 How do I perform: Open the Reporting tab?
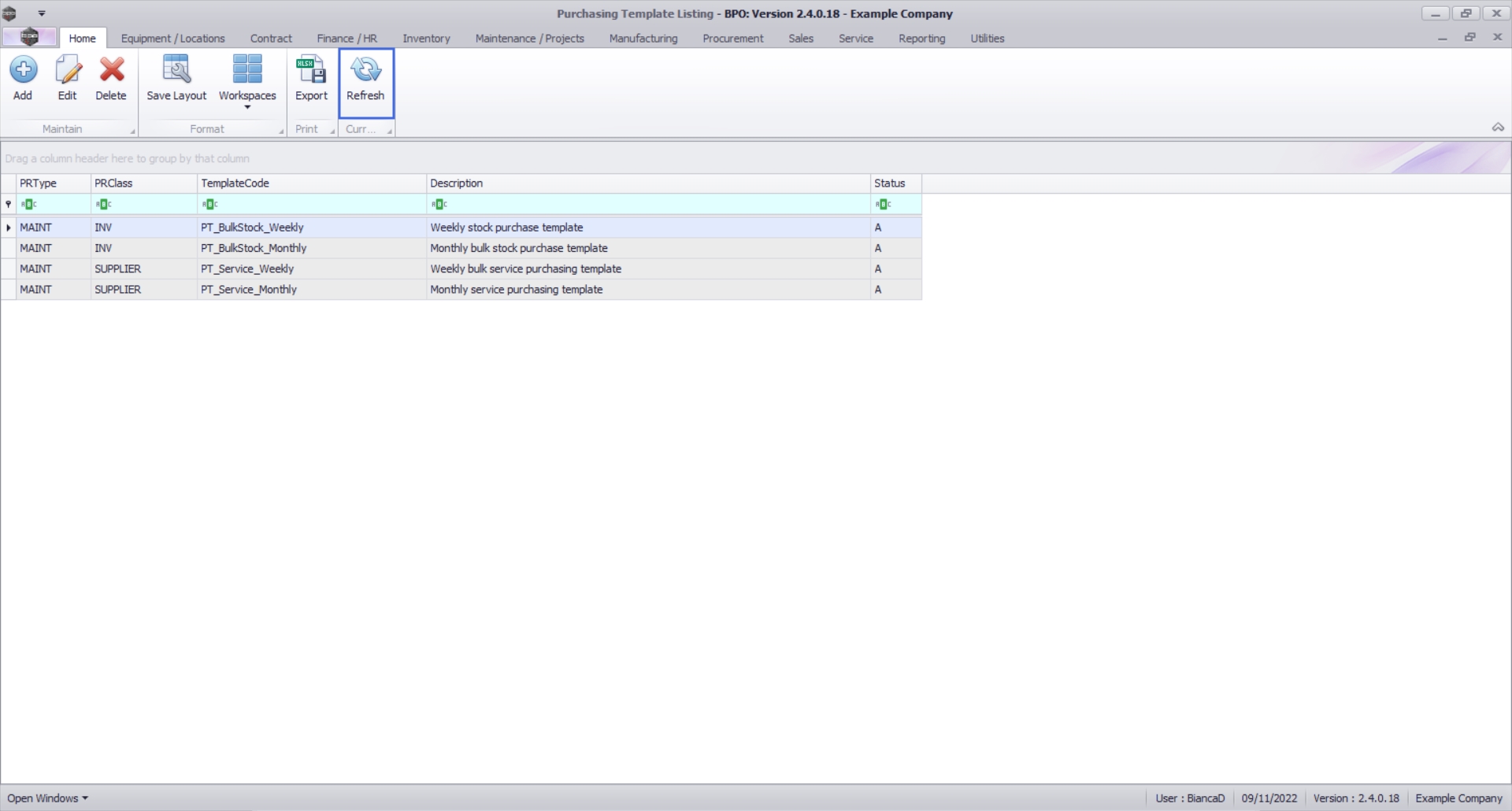pyautogui.click(x=921, y=38)
